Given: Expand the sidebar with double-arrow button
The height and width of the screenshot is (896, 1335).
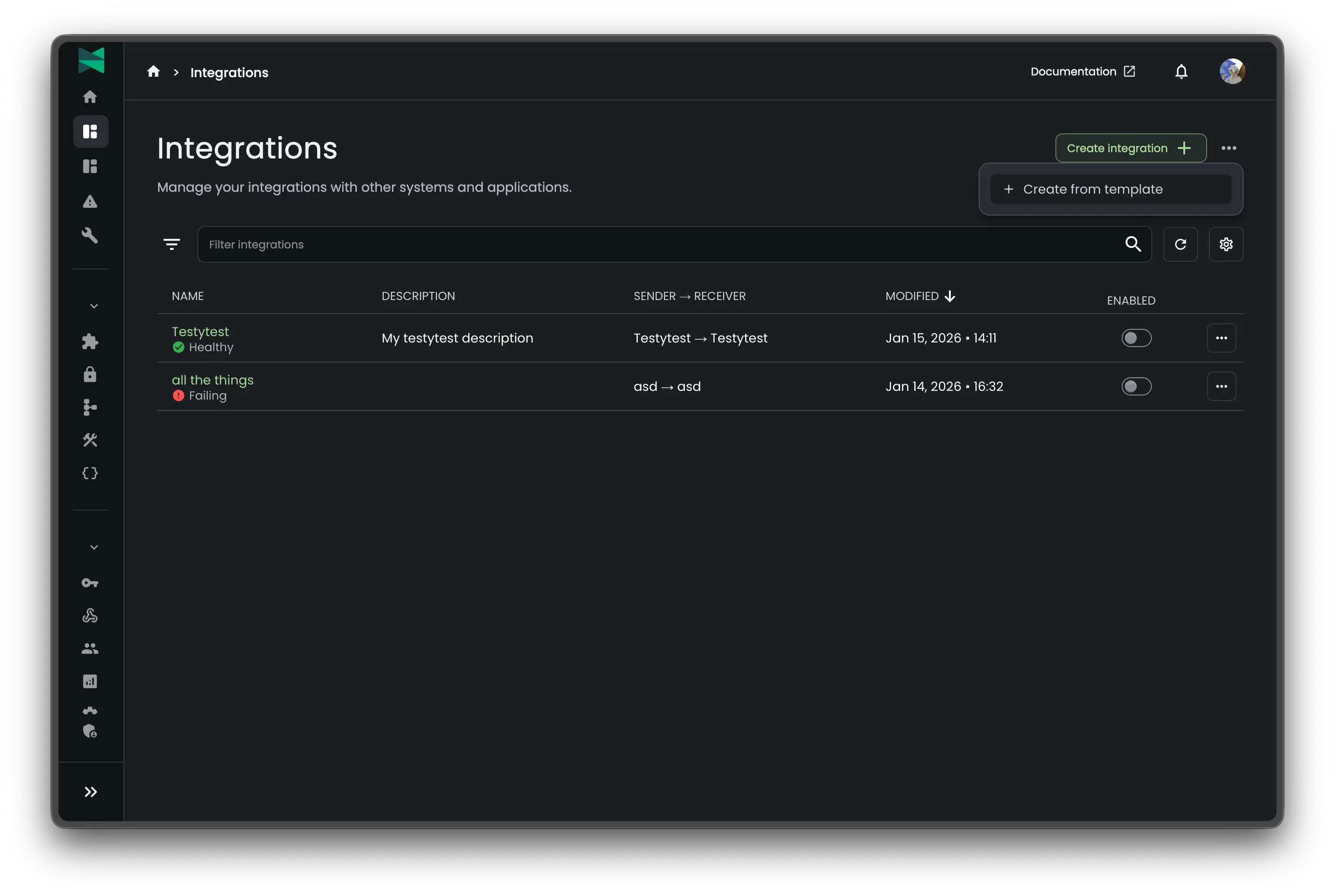Looking at the screenshot, I should pyautogui.click(x=90, y=791).
